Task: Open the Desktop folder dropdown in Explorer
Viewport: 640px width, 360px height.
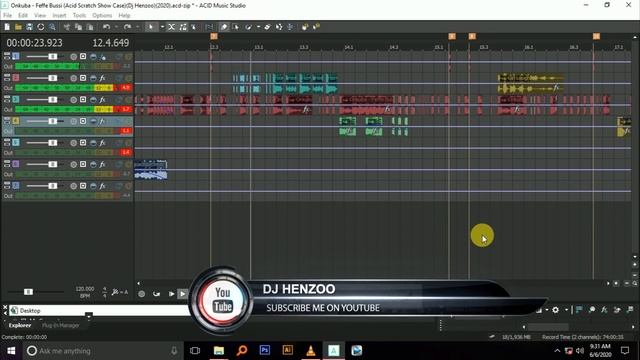Action: pyautogui.click(x=89, y=315)
